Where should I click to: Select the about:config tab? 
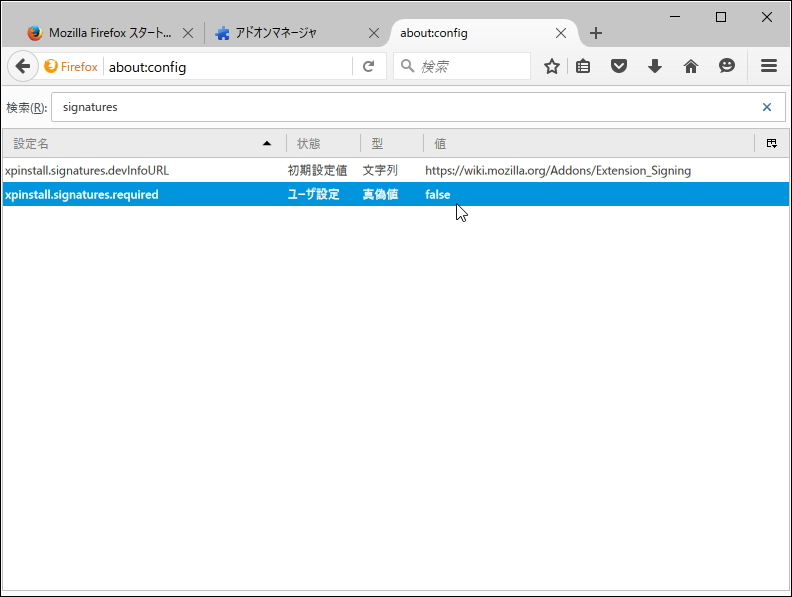[x=477, y=33]
